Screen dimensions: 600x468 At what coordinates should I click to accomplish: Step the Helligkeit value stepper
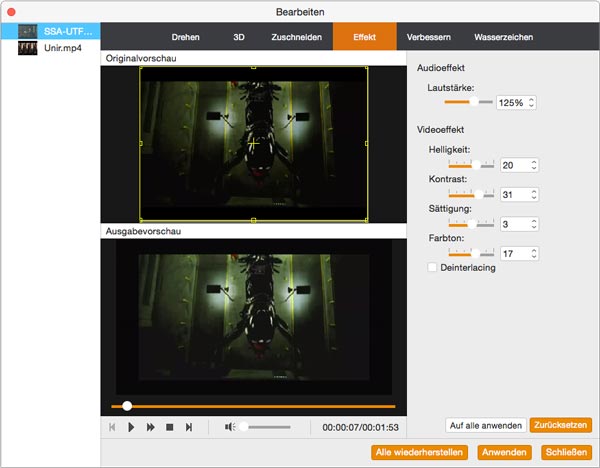tap(534, 165)
